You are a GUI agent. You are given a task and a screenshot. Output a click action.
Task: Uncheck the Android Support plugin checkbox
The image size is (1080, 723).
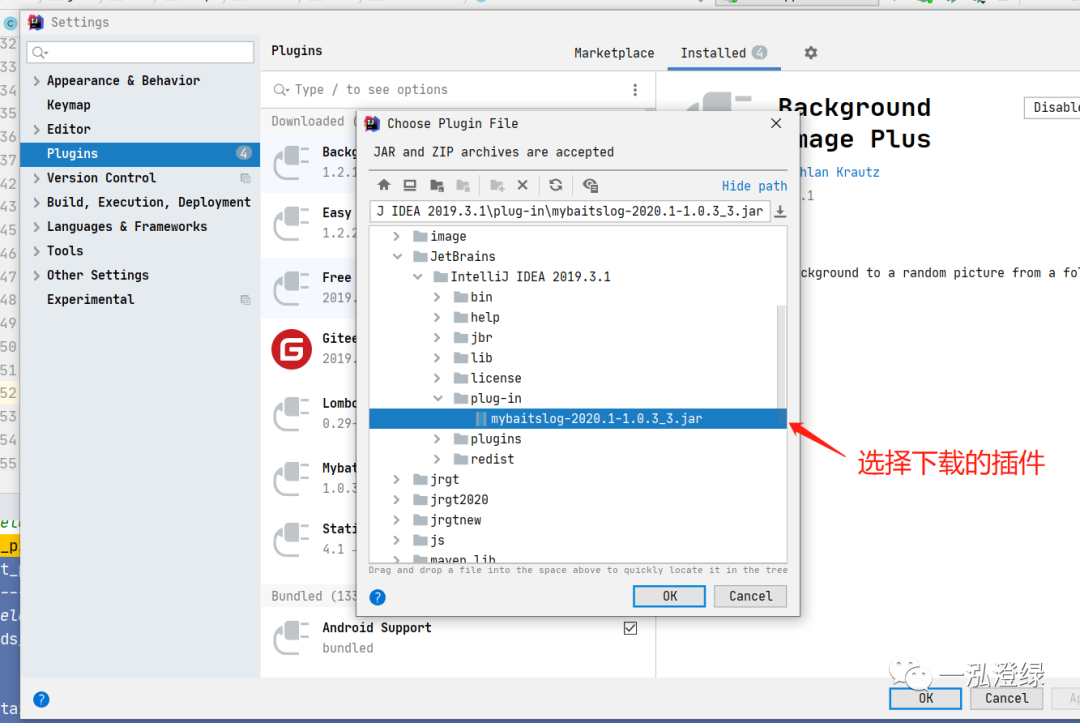point(630,627)
